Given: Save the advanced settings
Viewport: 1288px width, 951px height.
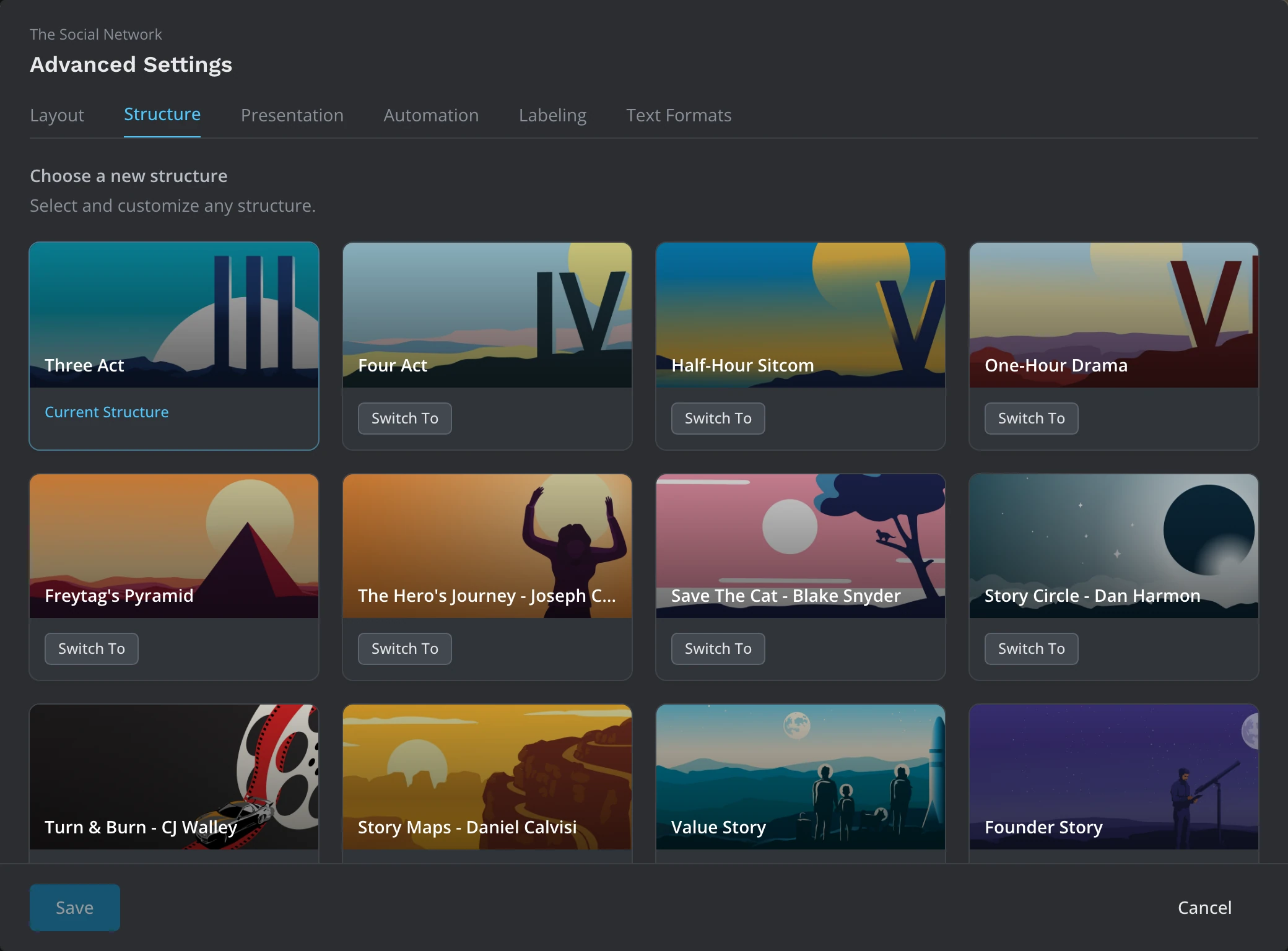Looking at the screenshot, I should click(x=75, y=908).
